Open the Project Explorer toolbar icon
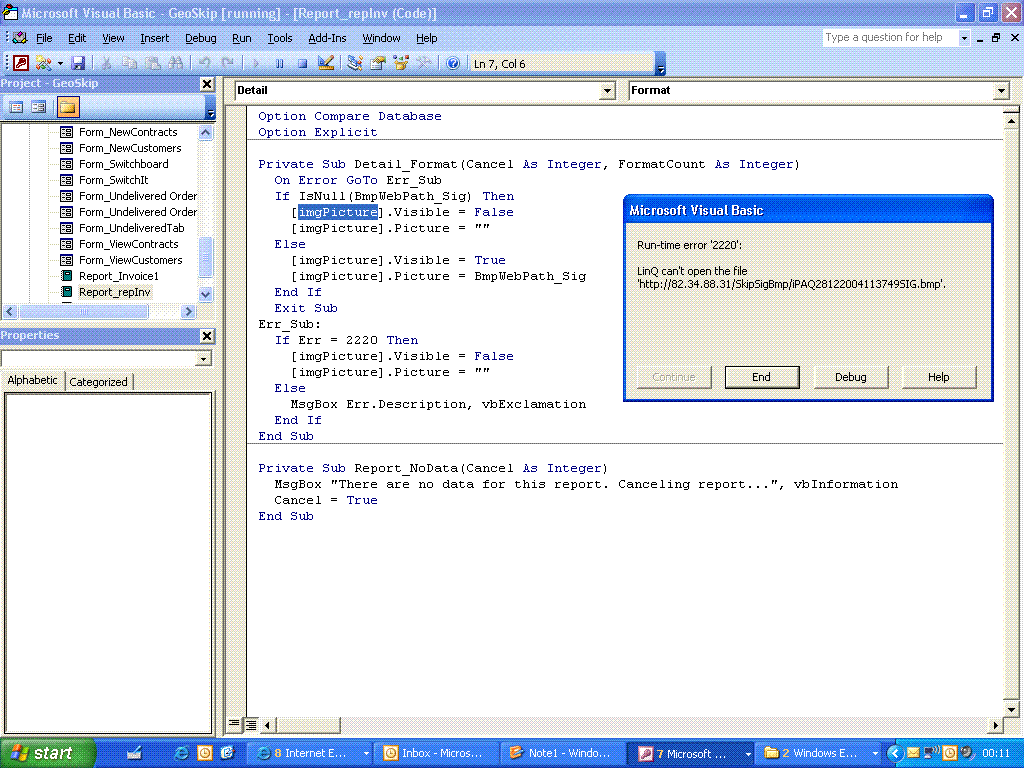This screenshot has height=768, width=1024. point(355,63)
